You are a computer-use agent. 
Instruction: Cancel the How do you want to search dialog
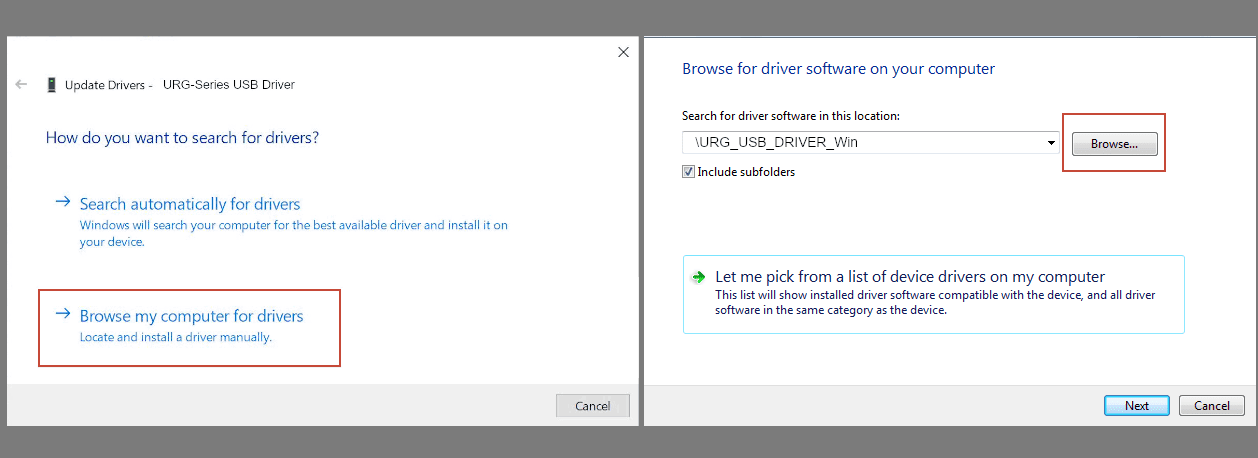click(x=593, y=405)
